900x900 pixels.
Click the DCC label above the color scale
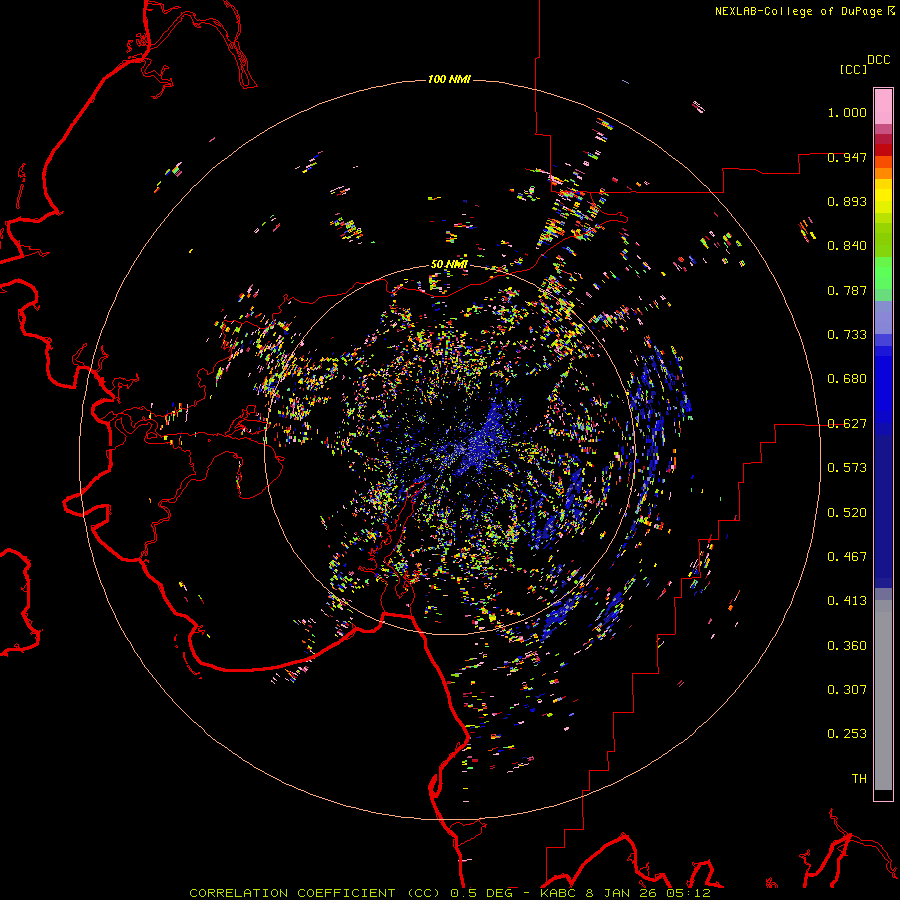point(879,60)
